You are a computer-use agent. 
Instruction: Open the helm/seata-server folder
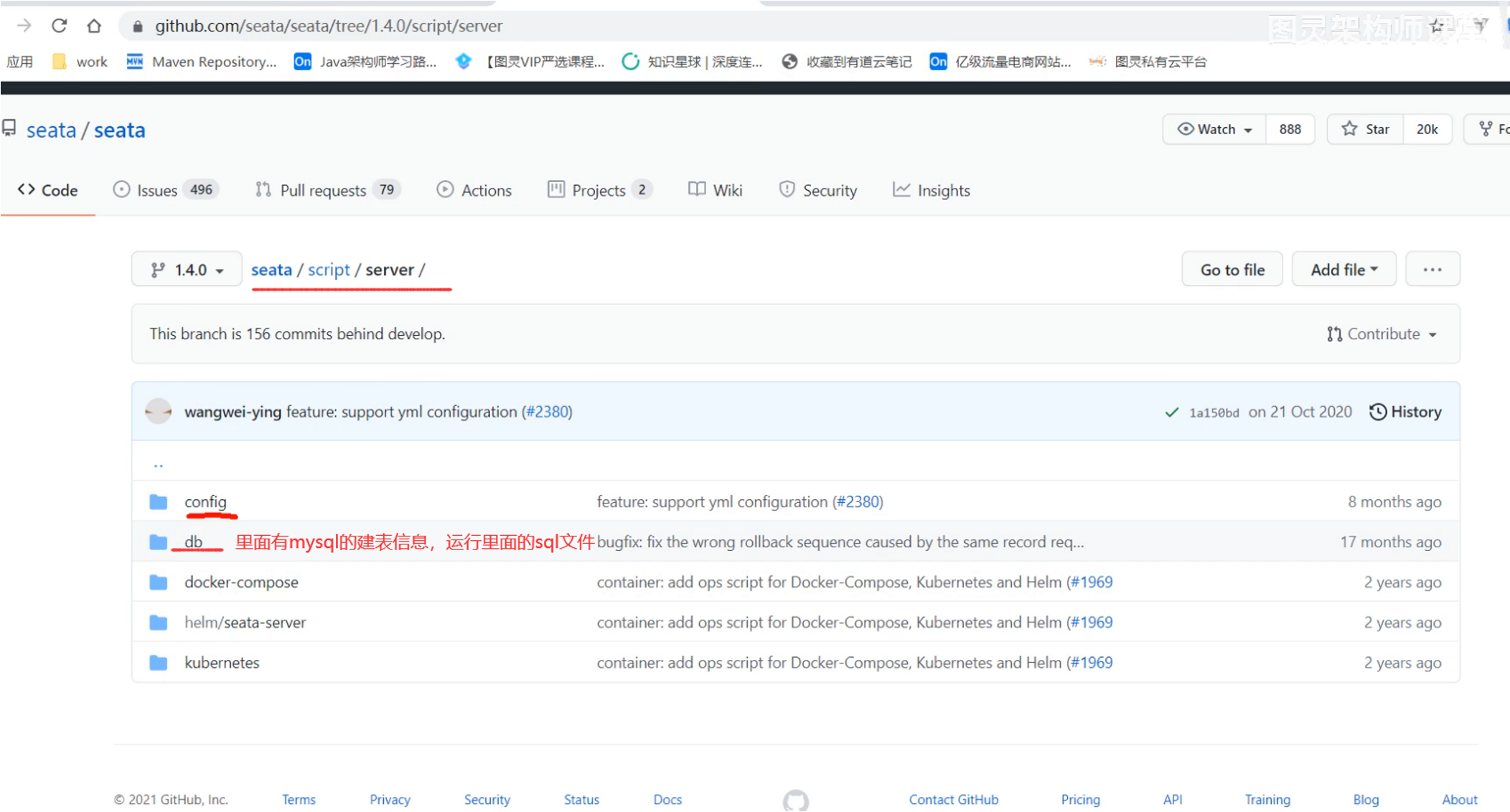point(245,623)
